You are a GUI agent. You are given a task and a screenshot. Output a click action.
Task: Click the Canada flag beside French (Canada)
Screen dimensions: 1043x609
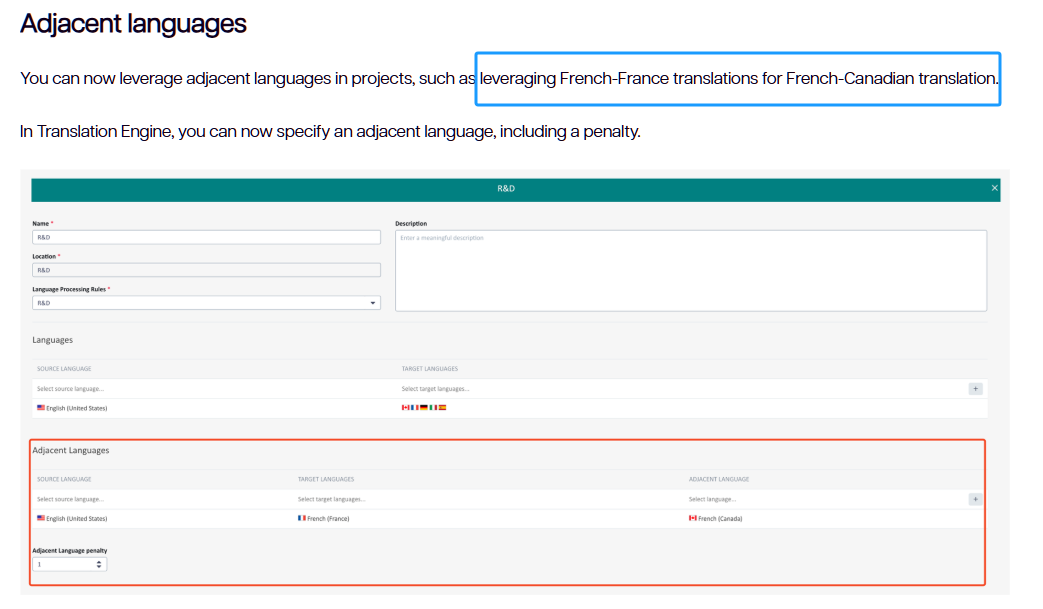pos(693,518)
